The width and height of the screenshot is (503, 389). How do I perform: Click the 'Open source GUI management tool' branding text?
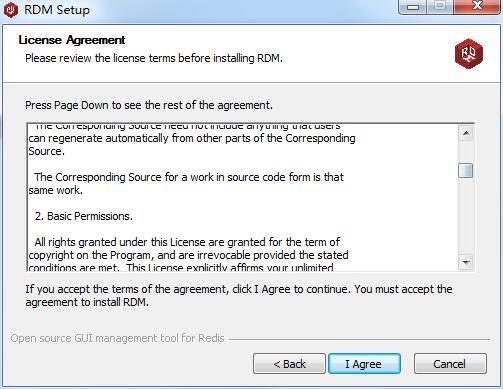pyautogui.click(x=117, y=338)
